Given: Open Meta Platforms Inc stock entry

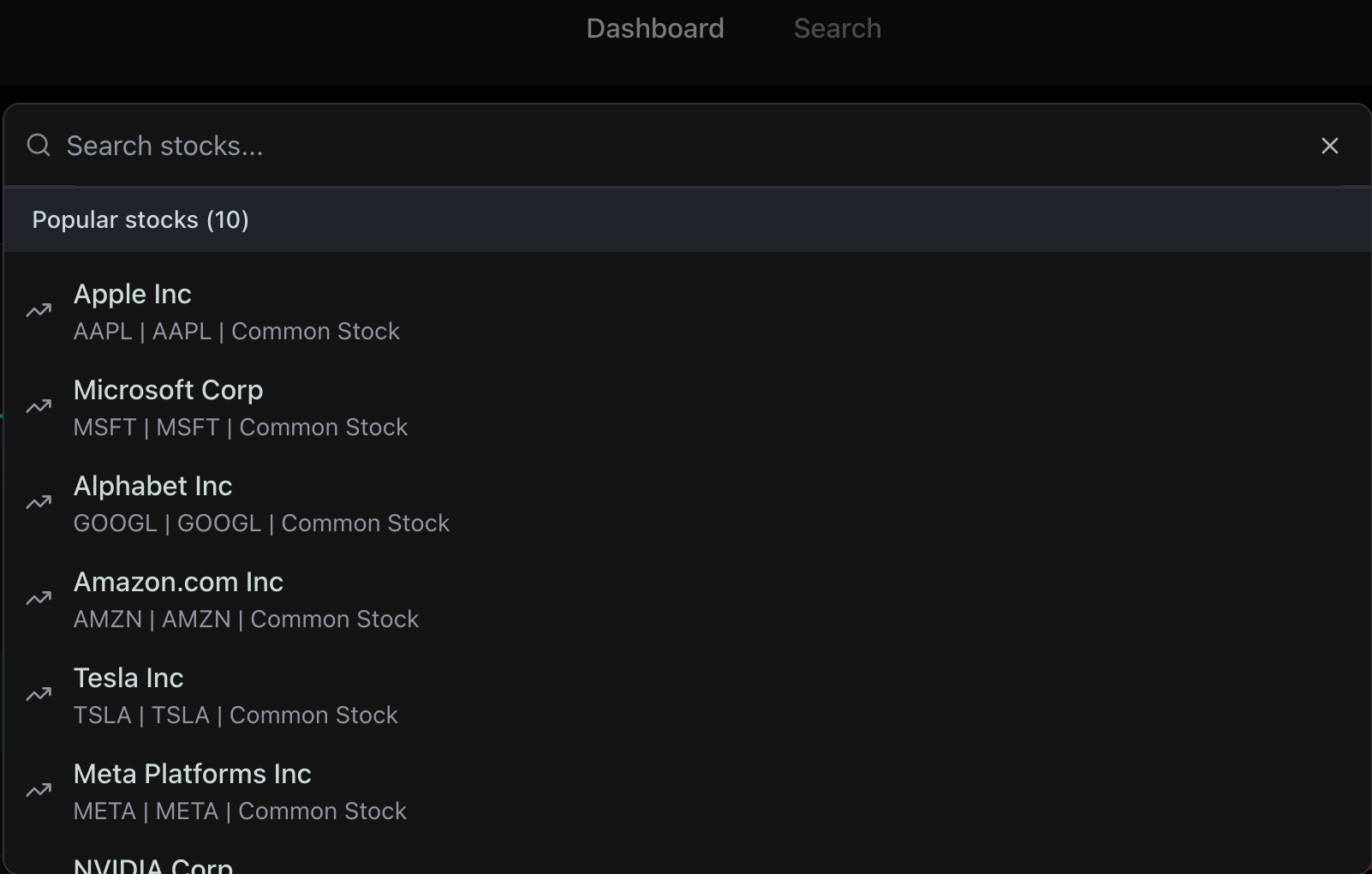Looking at the screenshot, I should point(193,775).
